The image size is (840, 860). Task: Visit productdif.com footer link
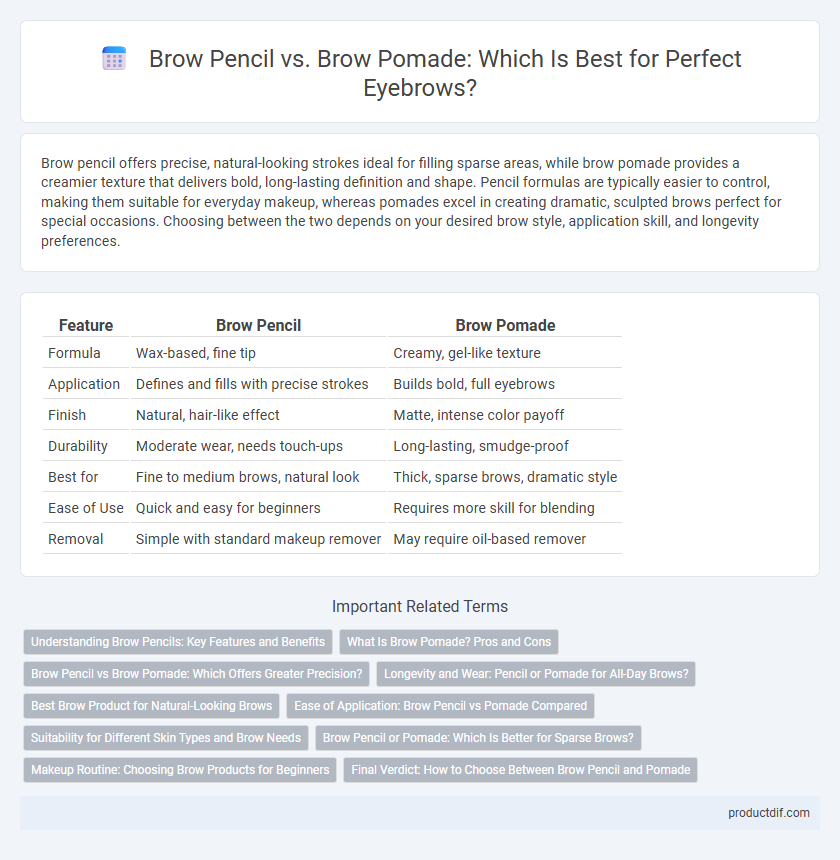coord(769,813)
